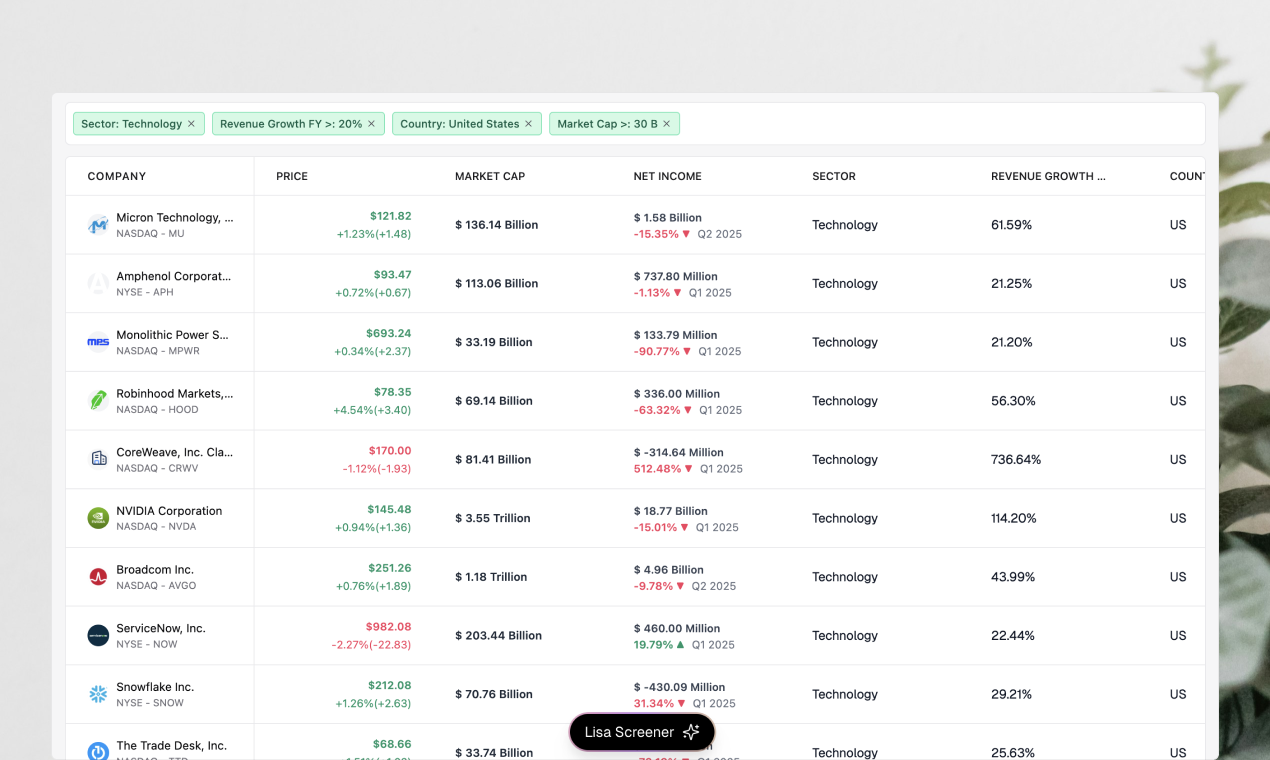Open NVIDIA Corporation company name
This screenshot has width=1270, height=760.
pos(169,511)
